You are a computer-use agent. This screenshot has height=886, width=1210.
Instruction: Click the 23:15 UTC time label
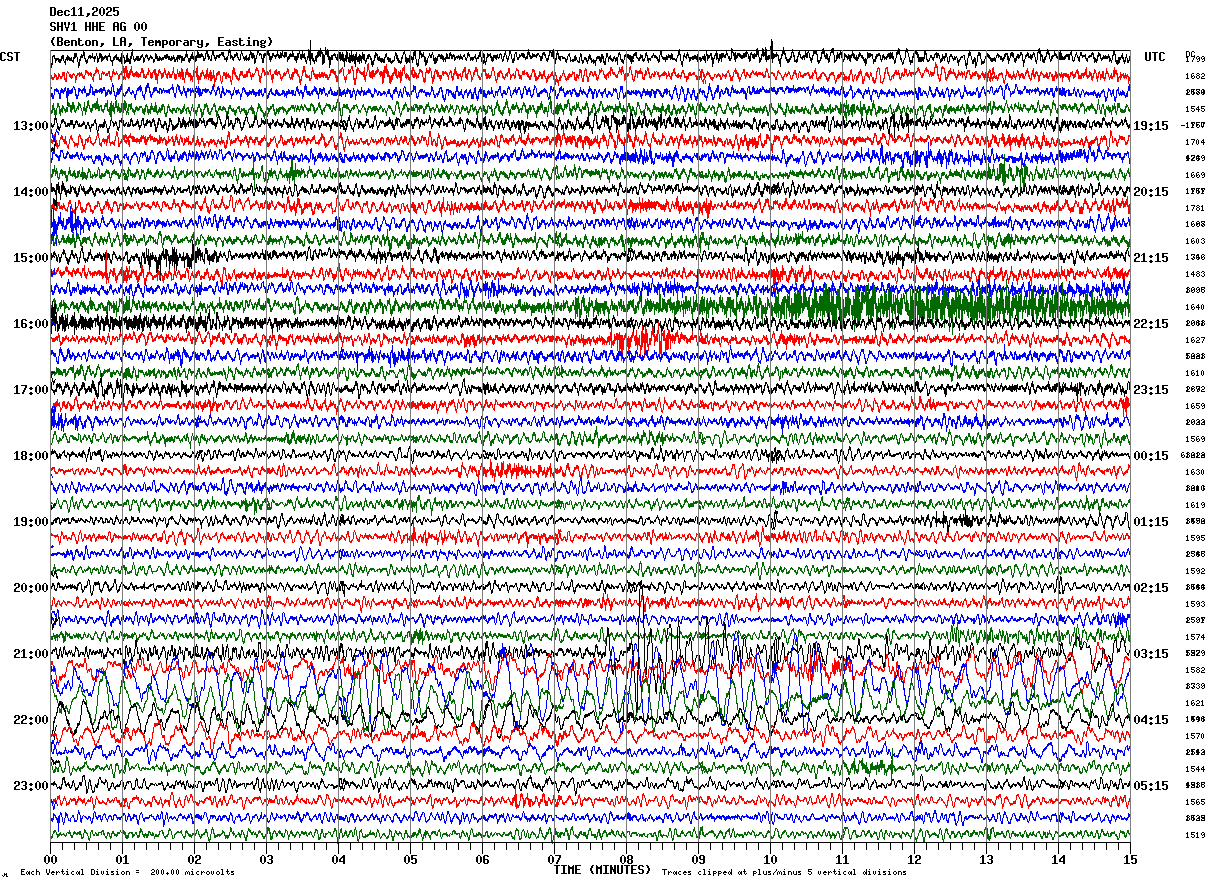[1151, 390]
